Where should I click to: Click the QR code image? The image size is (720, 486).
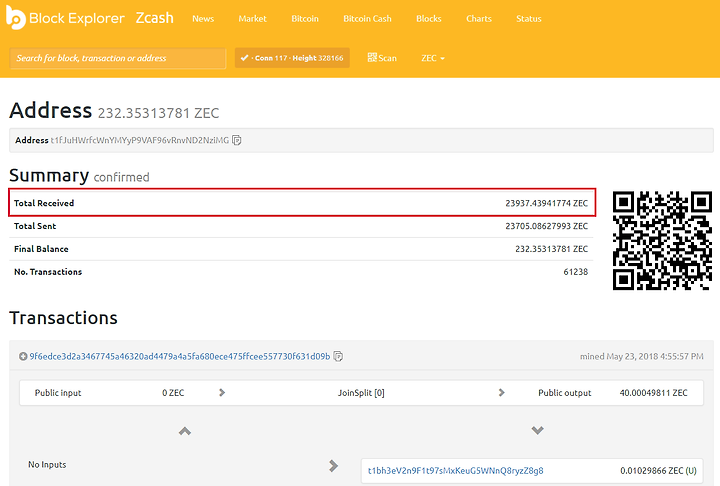(662, 241)
